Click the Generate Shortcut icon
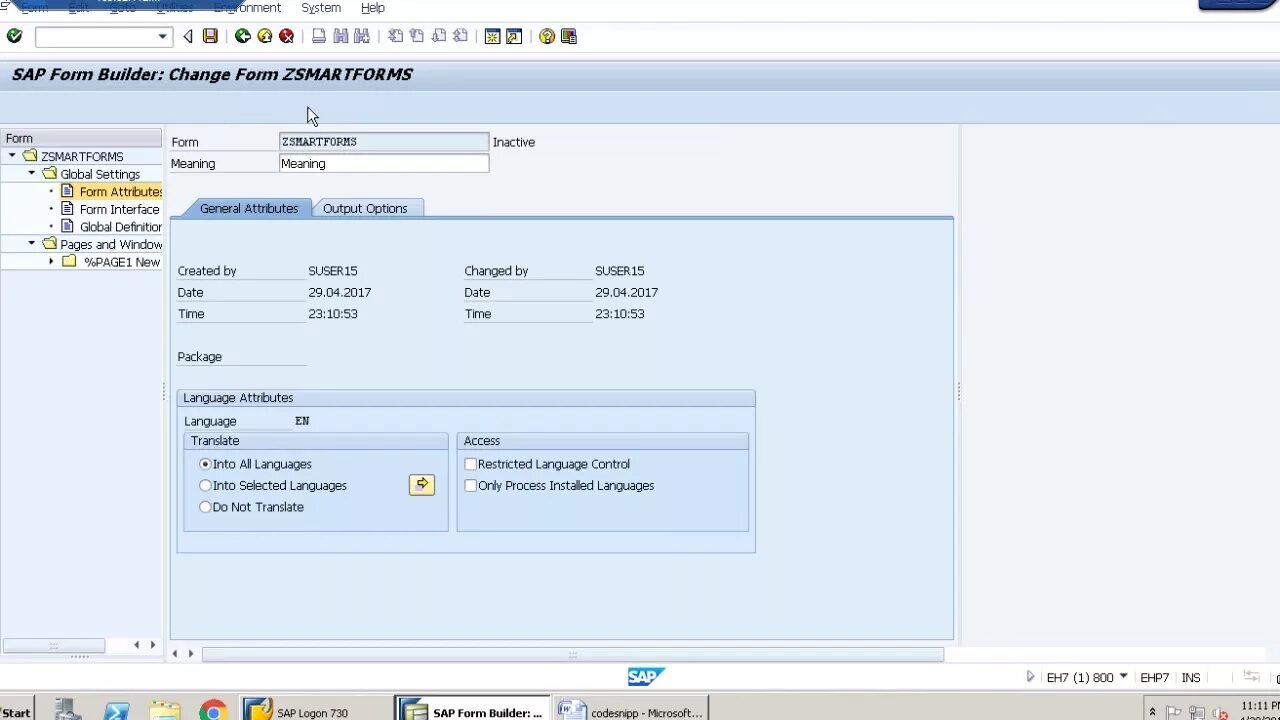 pyautogui.click(x=514, y=36)
